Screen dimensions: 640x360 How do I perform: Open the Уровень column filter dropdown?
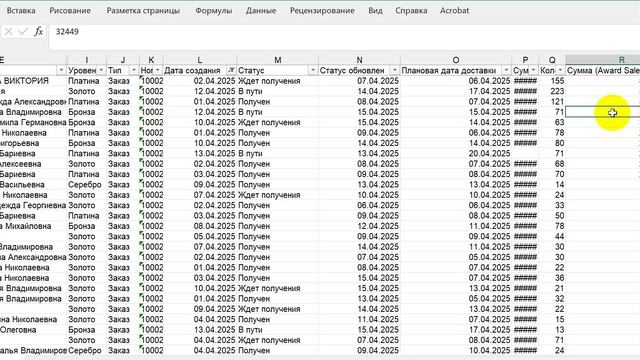[x=101, y=71]
